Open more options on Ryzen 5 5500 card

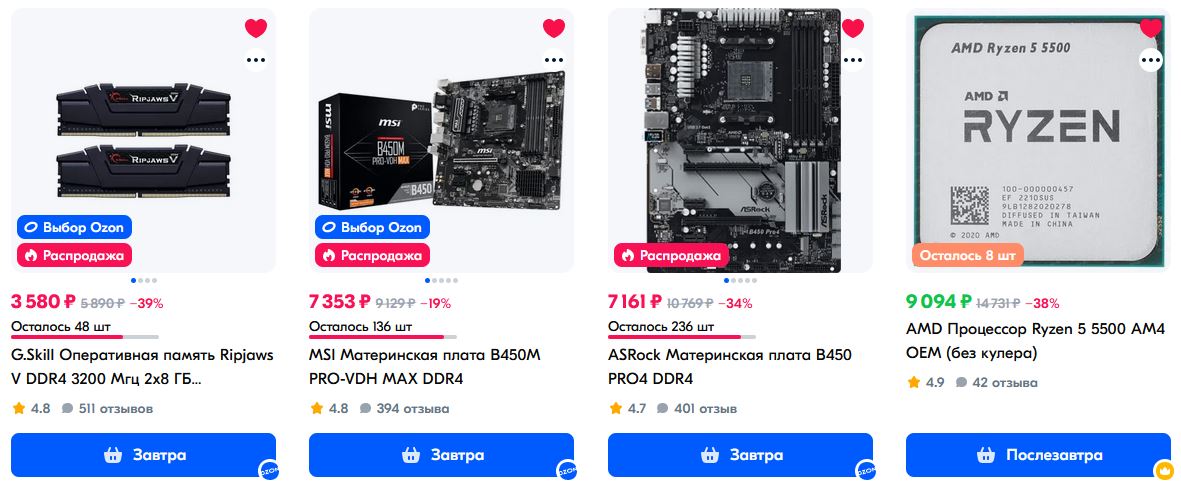pos(1151,60)
